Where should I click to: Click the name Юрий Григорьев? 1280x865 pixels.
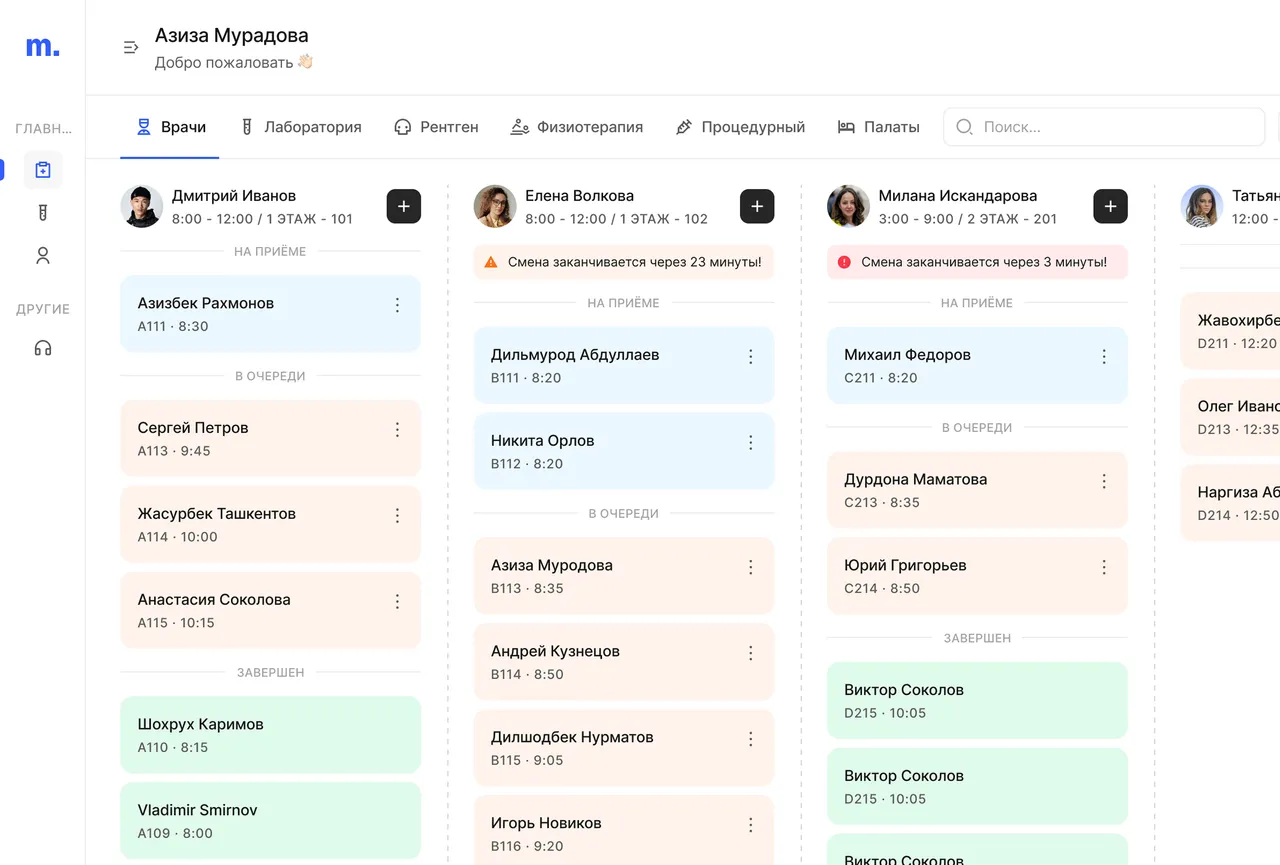click(x=905, y=565)
